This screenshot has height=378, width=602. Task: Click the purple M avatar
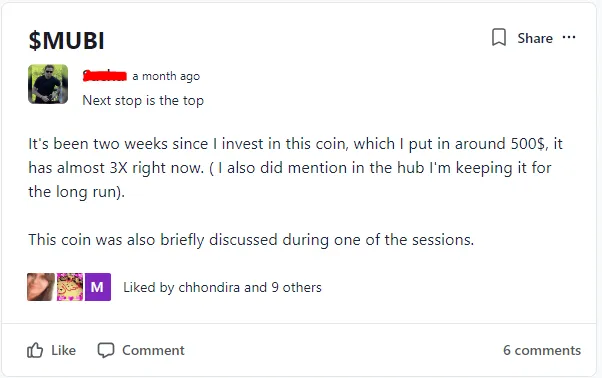click(98, 287)
